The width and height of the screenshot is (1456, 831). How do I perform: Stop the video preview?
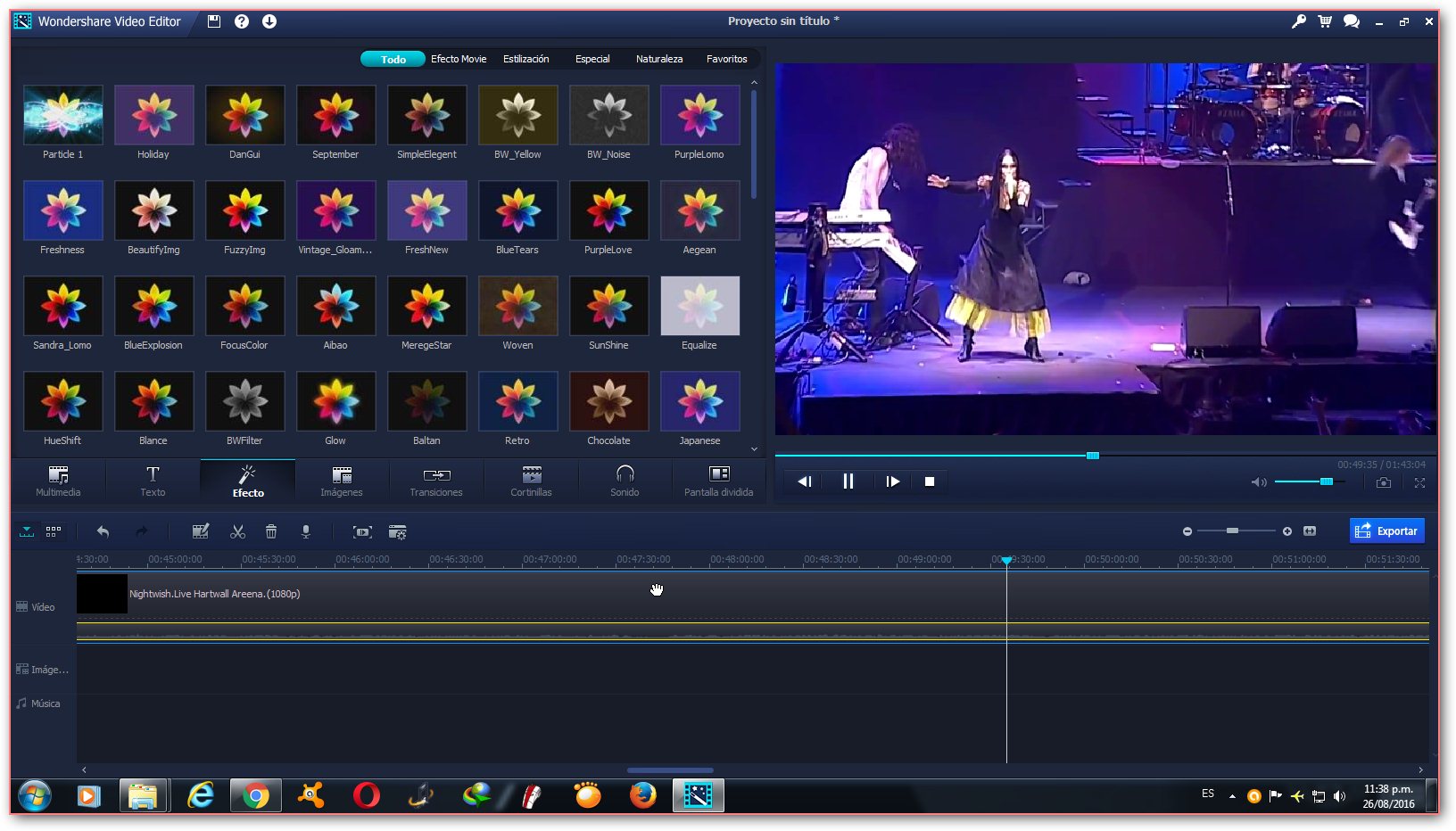(x=930, y=481)
